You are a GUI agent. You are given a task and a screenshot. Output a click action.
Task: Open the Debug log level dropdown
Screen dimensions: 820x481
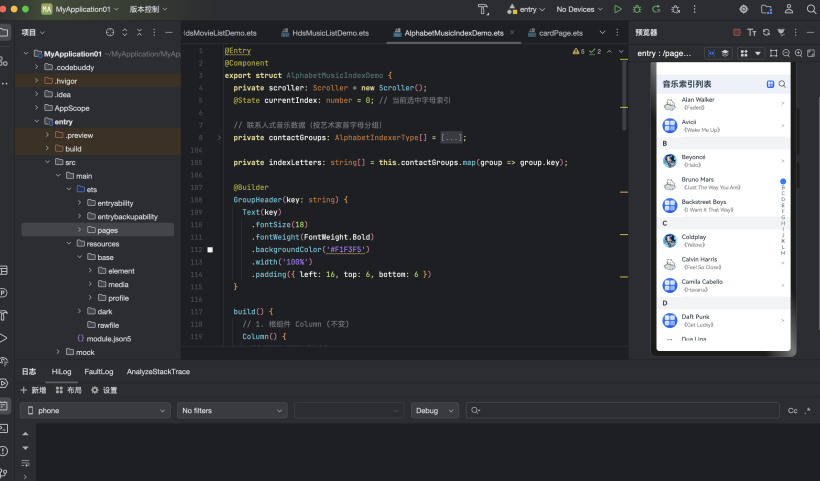434,411
